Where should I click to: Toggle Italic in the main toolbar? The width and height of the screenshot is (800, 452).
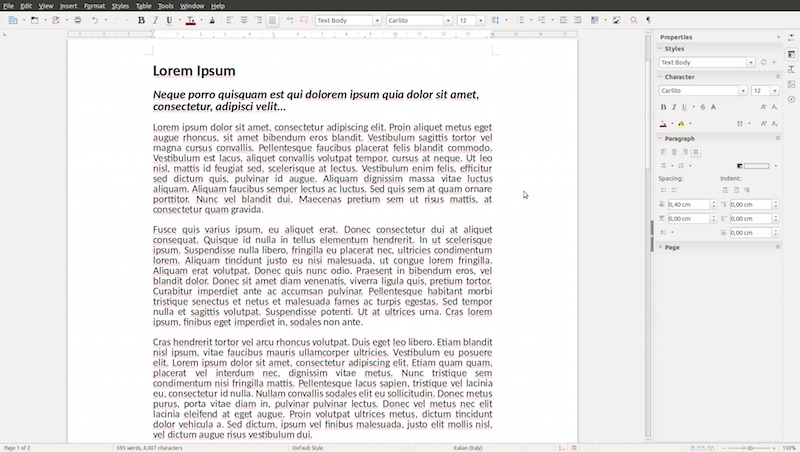point(155,20)
